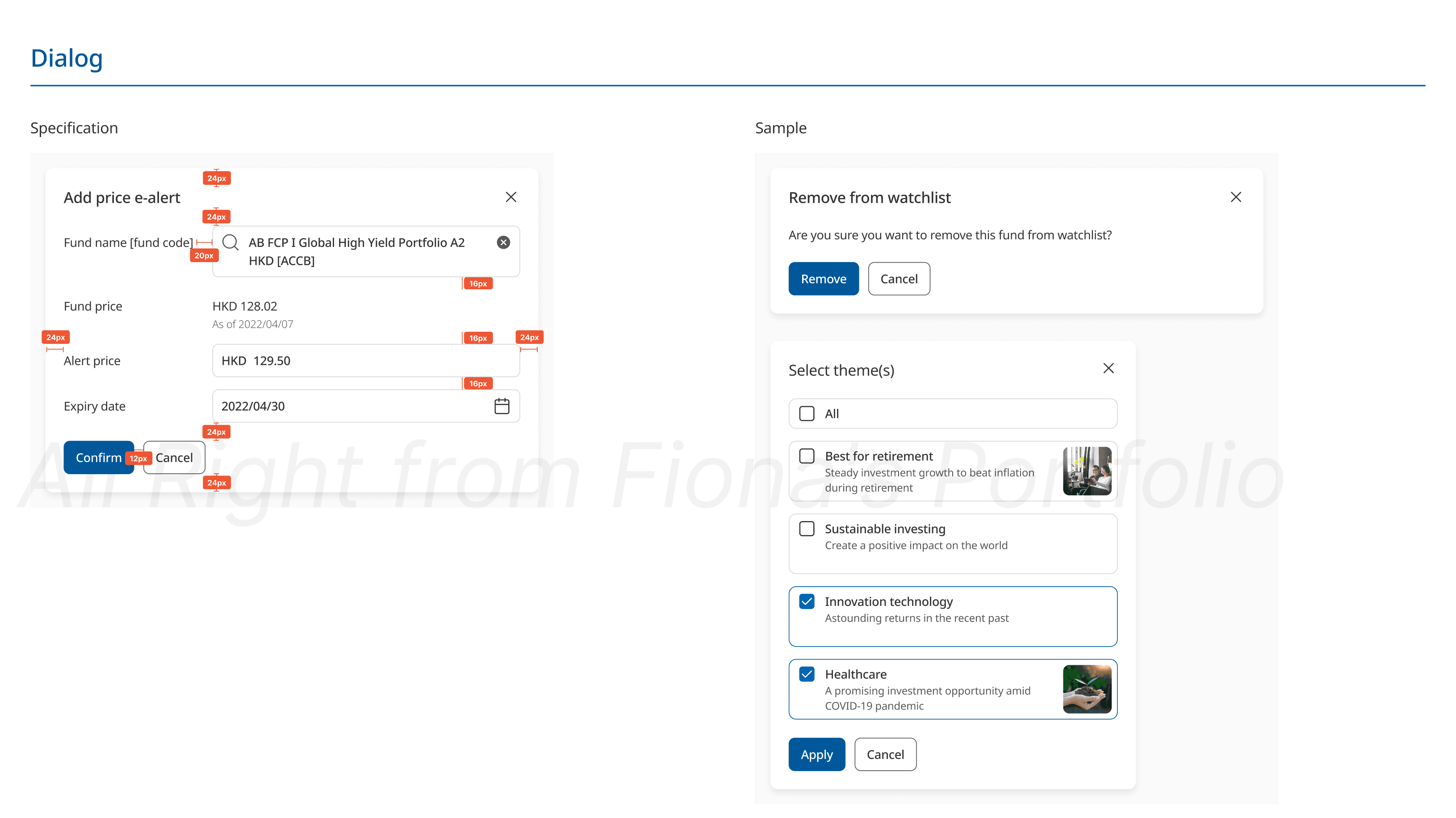The image size is (1456, 818).
Task: Cancel the watchlist removal
Action: point(898,279)
